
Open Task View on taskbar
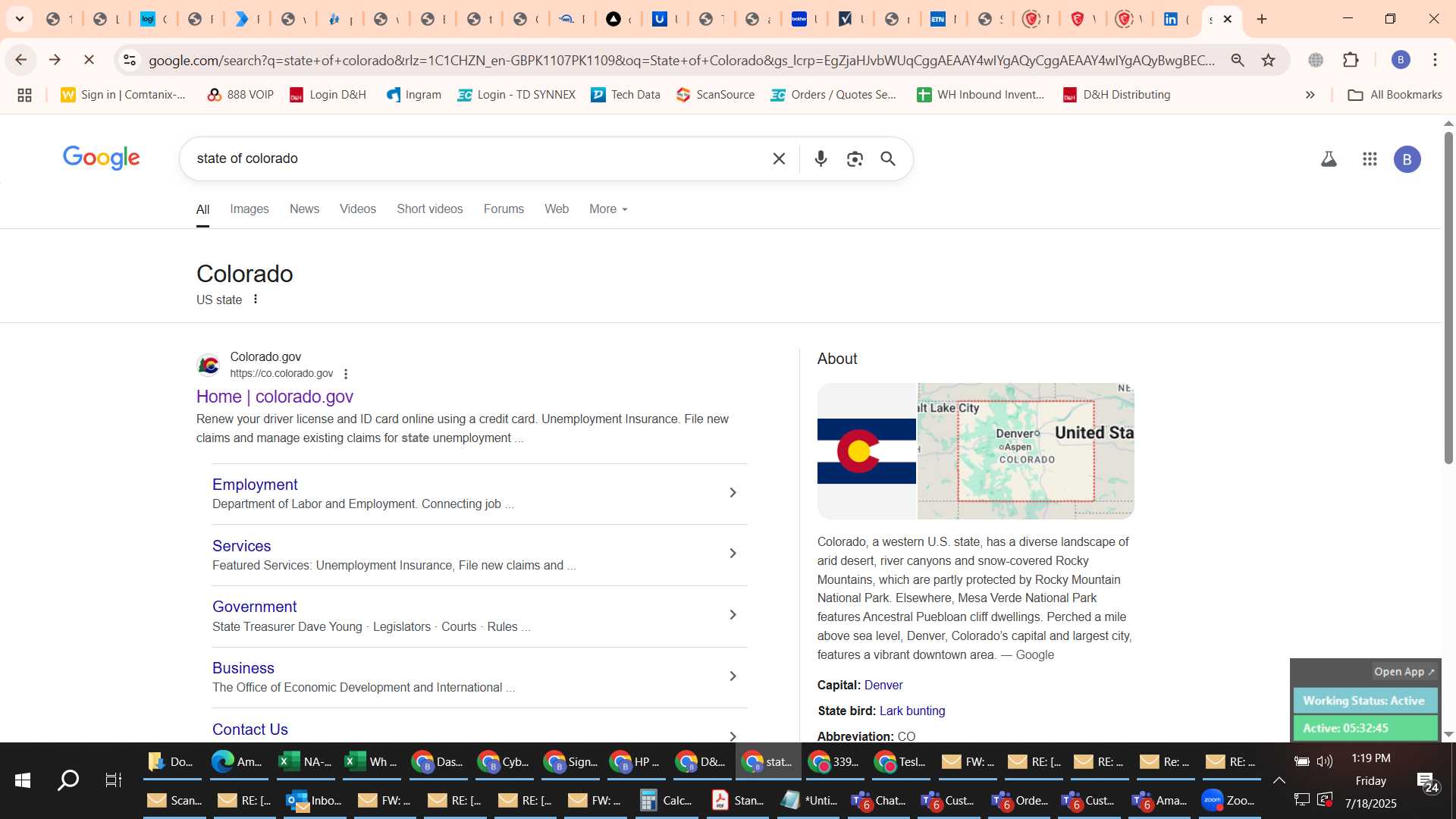click(x=113, y=780)
